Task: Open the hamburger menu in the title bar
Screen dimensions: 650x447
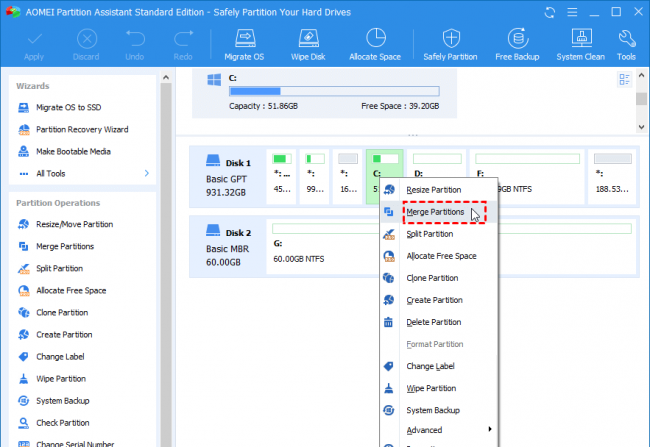Action: coord(572,12)
